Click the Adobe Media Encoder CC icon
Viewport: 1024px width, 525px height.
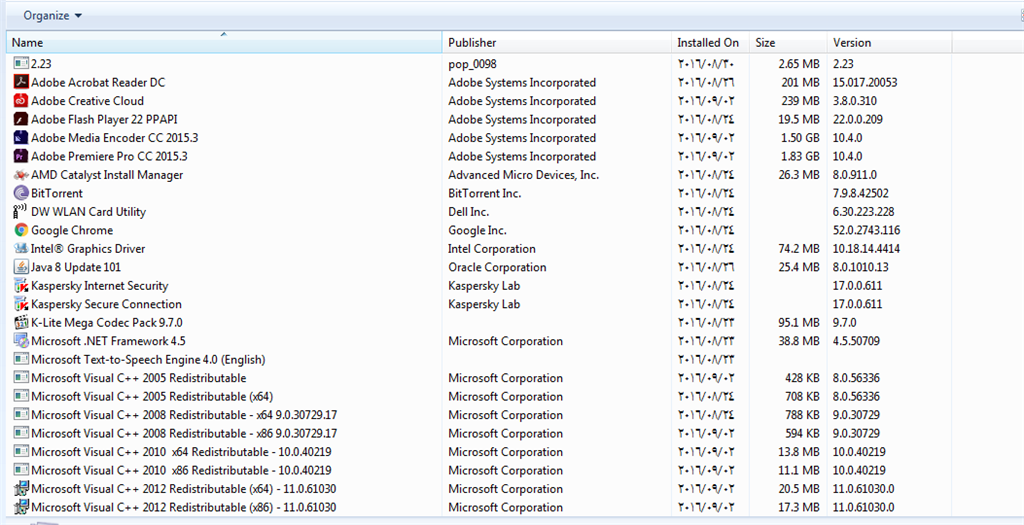click(x=21, y=138)
